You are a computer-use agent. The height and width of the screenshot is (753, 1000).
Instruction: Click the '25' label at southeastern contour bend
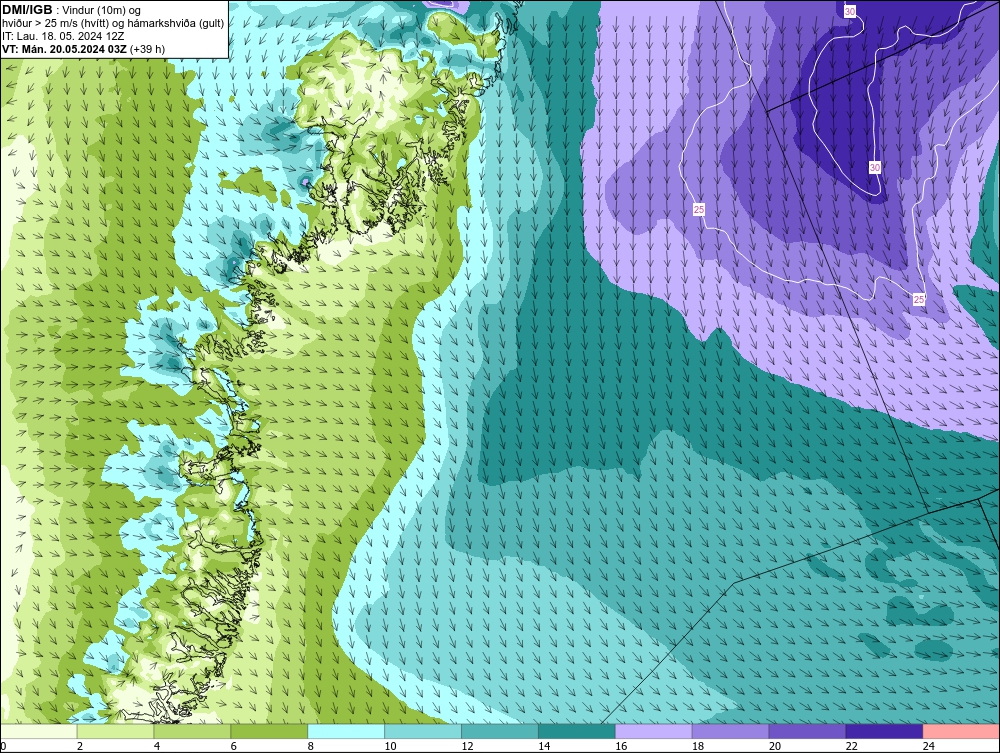pyautogui.click(x=919, y=299)
